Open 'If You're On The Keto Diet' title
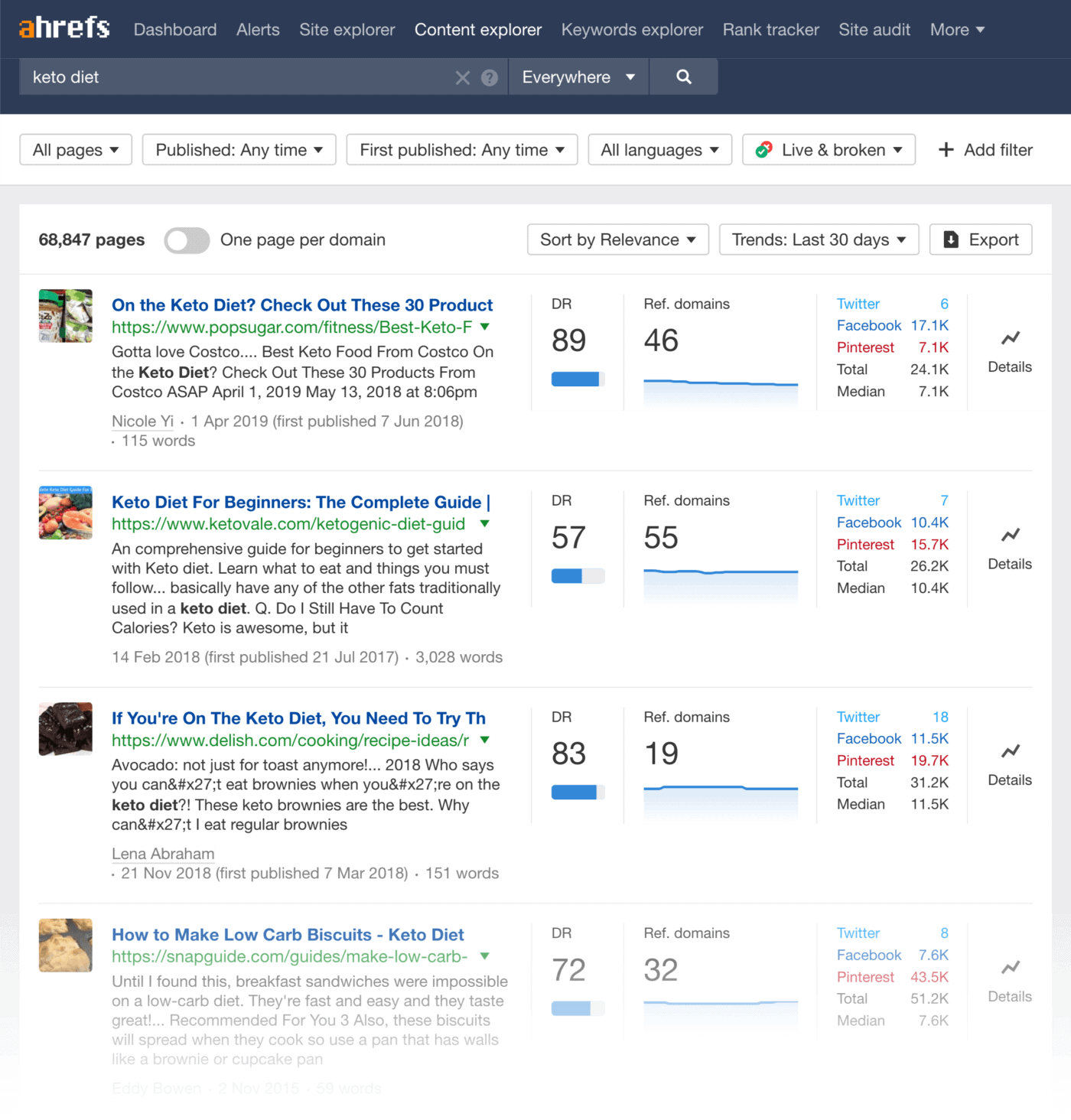 coord(298,718)
